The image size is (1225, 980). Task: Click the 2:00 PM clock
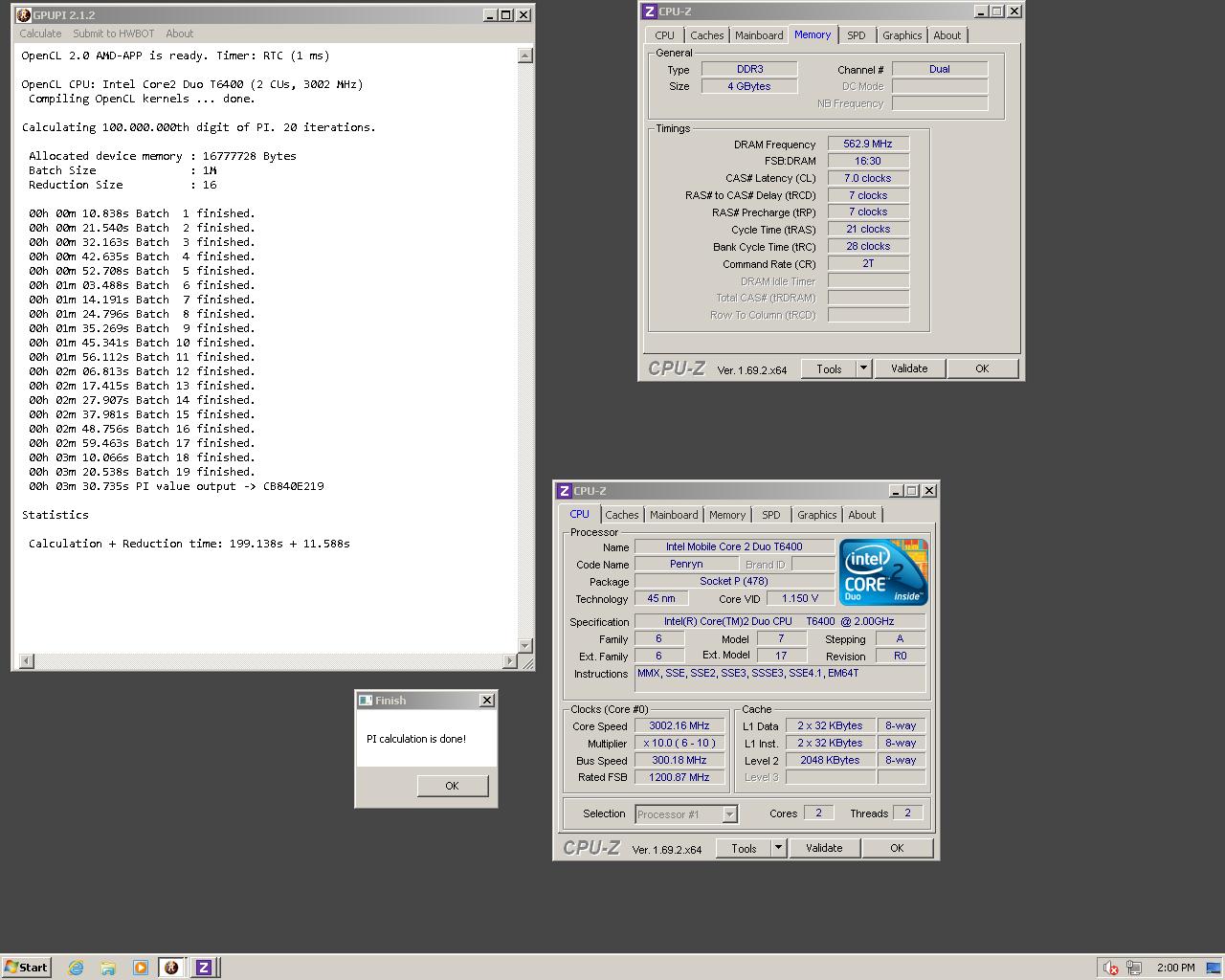[x=1175, y=968]
